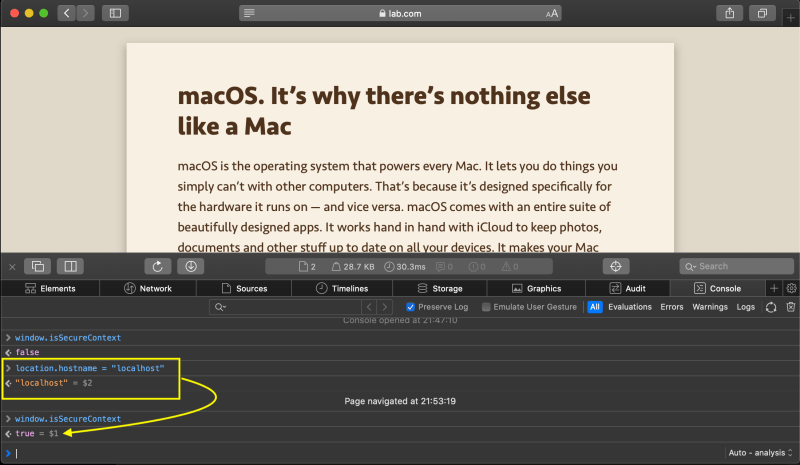The height and width of the screenshot is (465, 800).
Task: Adjust text size with the AA icon
Action: pyautogui.click(x=552, y=13)
